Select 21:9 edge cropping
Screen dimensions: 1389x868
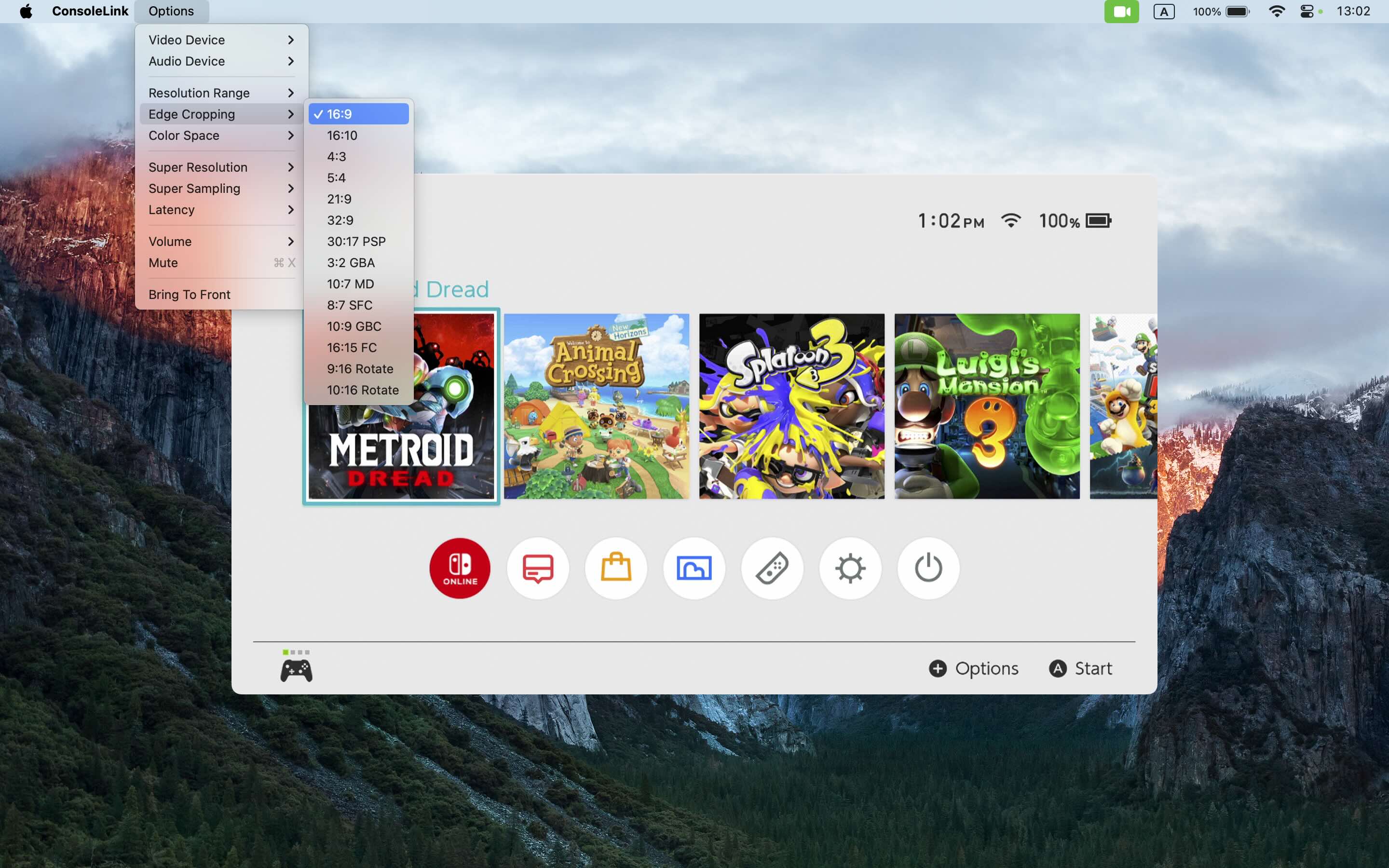[x=359, y=199]
